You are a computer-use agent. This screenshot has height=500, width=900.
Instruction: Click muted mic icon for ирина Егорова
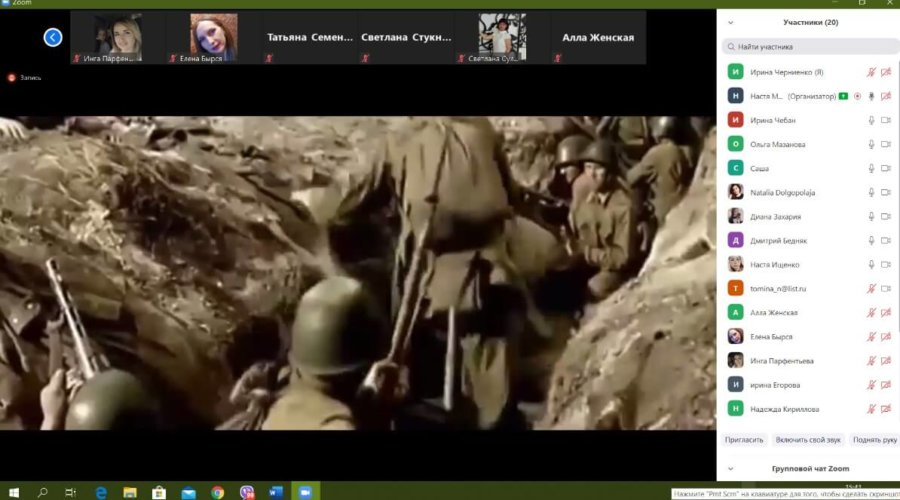[x=871, y=385]
